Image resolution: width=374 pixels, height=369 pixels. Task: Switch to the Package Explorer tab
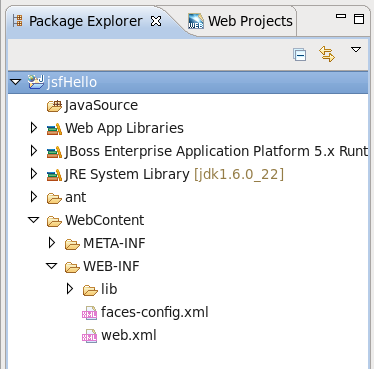(86, 21)
